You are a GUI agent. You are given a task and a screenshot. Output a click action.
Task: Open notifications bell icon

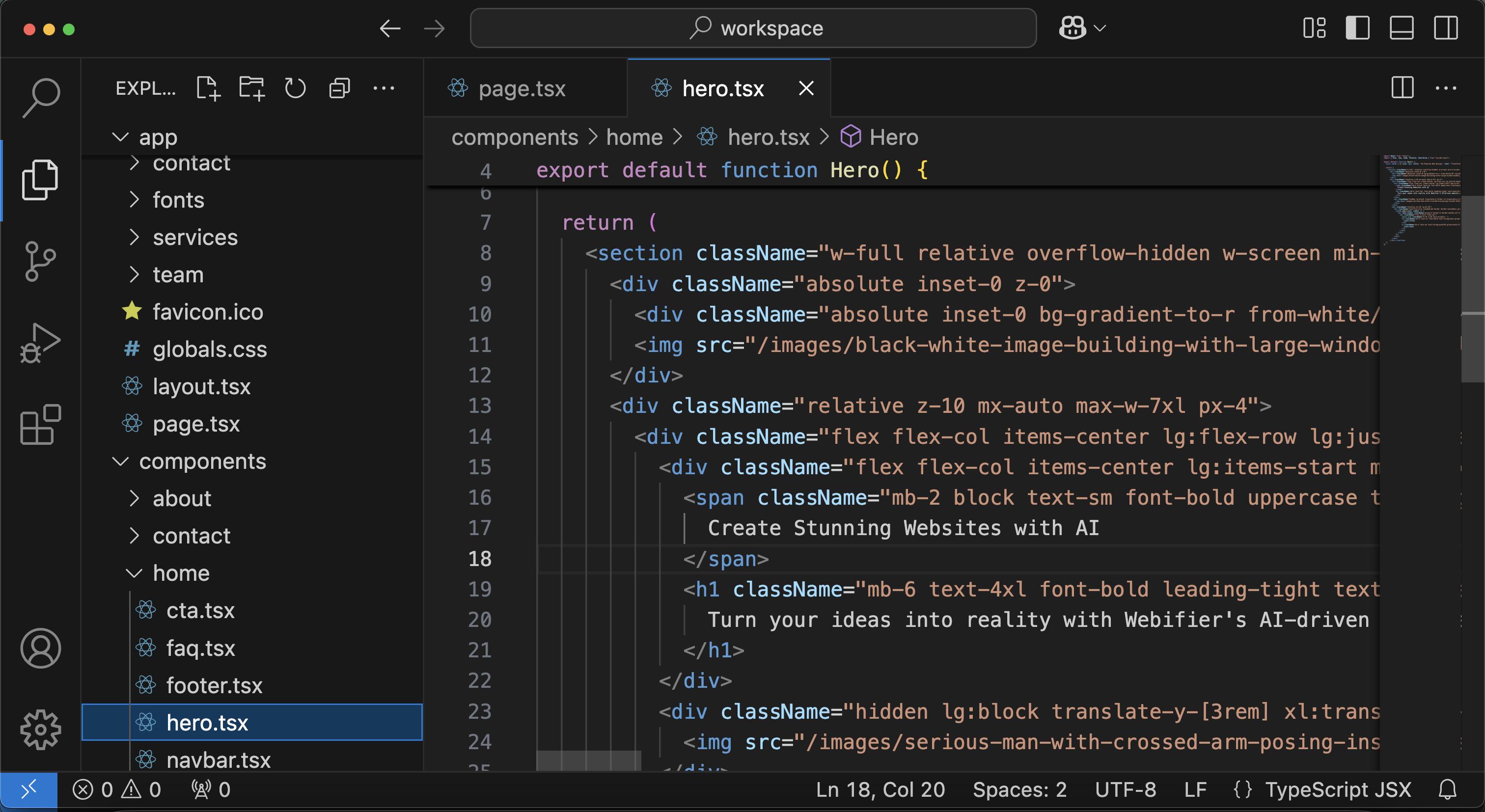click(x=1448, y=789)
